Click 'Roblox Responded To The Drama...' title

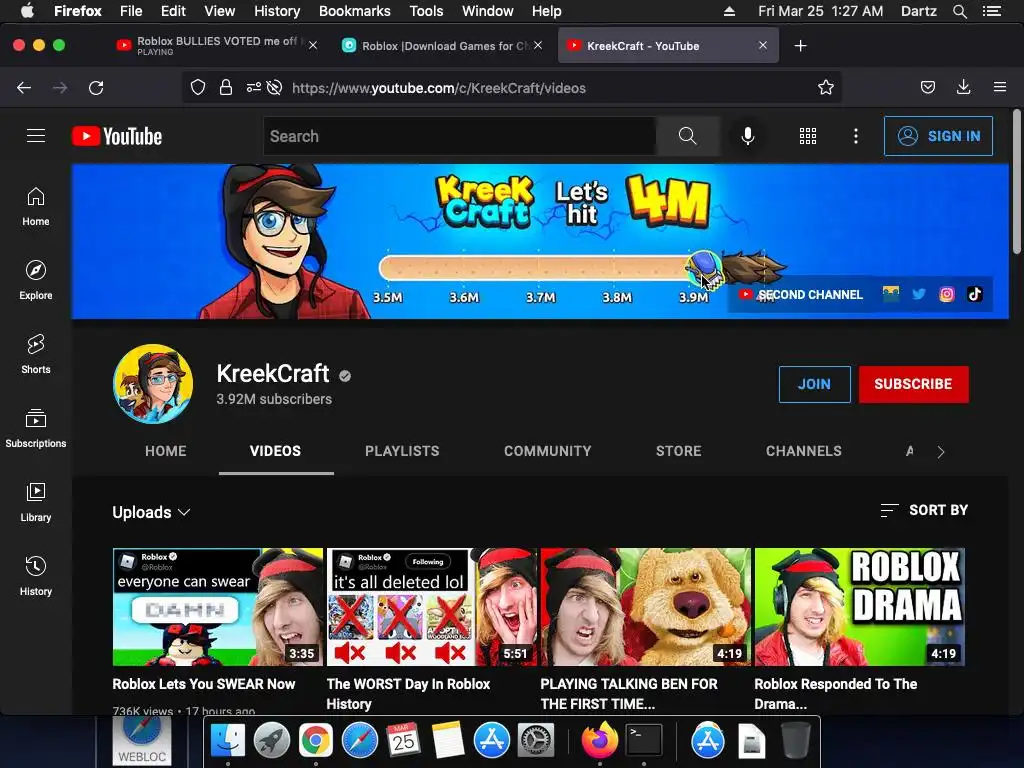[x=835, y=694]
